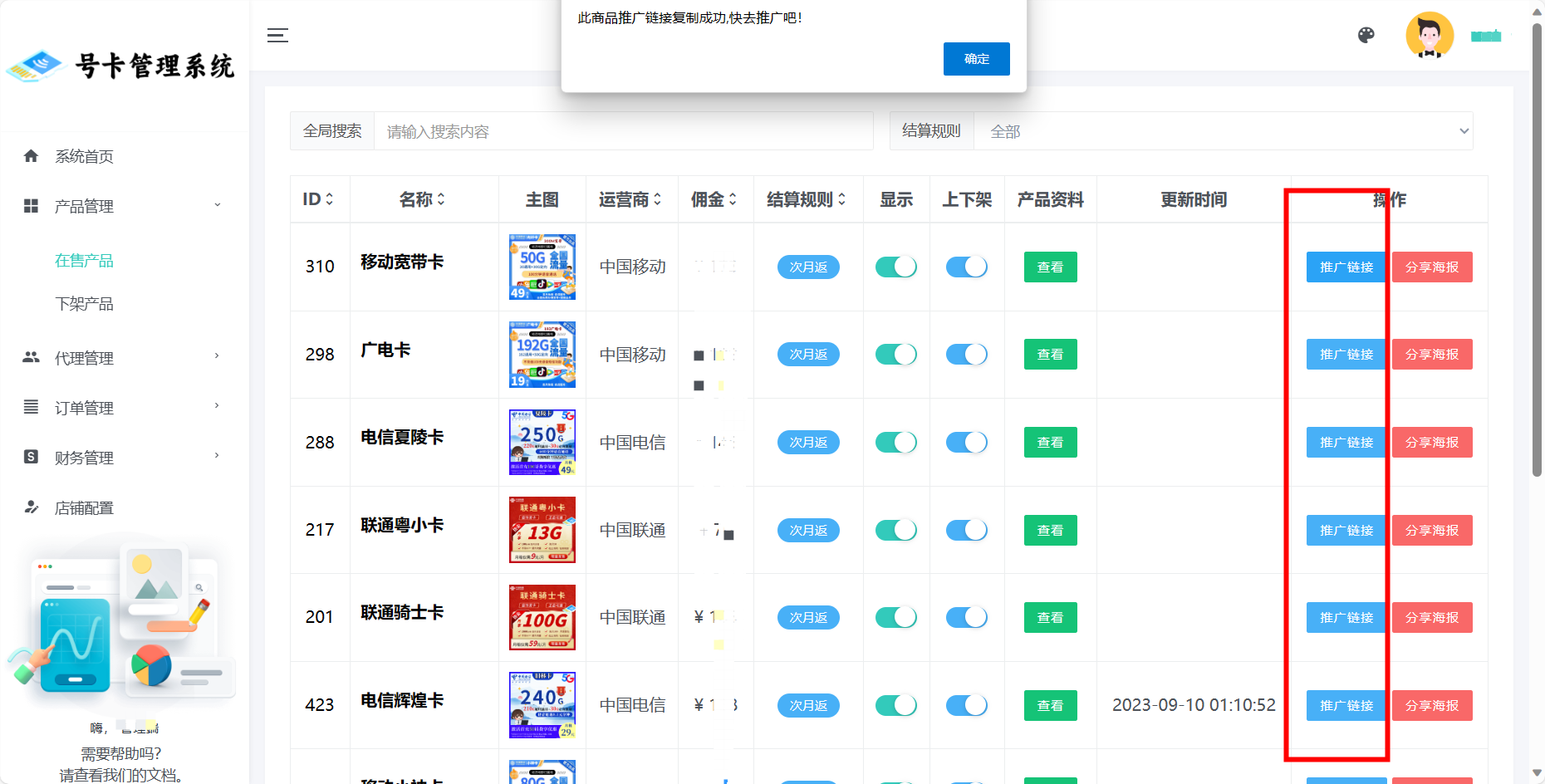1545x784 pixels.
Task: Sort table by ID column arrows
Action: click(329, 199)
